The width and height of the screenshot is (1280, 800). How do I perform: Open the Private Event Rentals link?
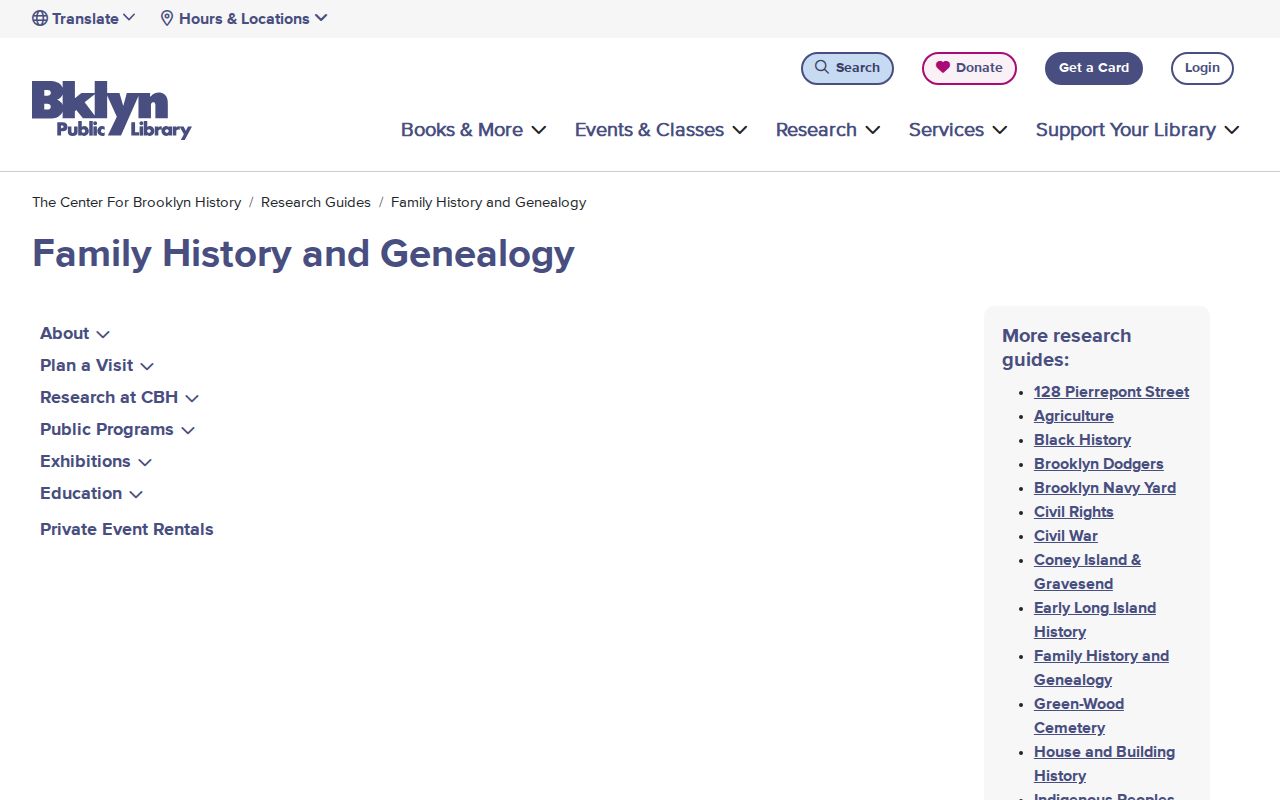tap(127, 529)
